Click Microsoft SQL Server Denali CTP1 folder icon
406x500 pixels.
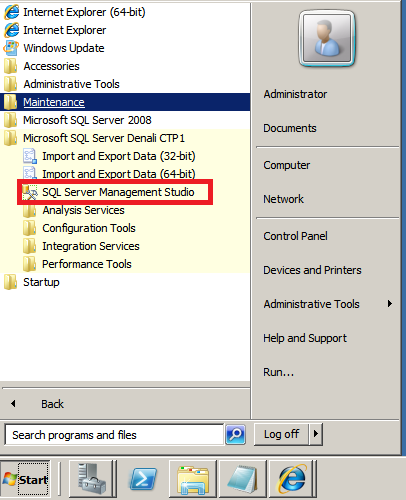click(11, 138)
